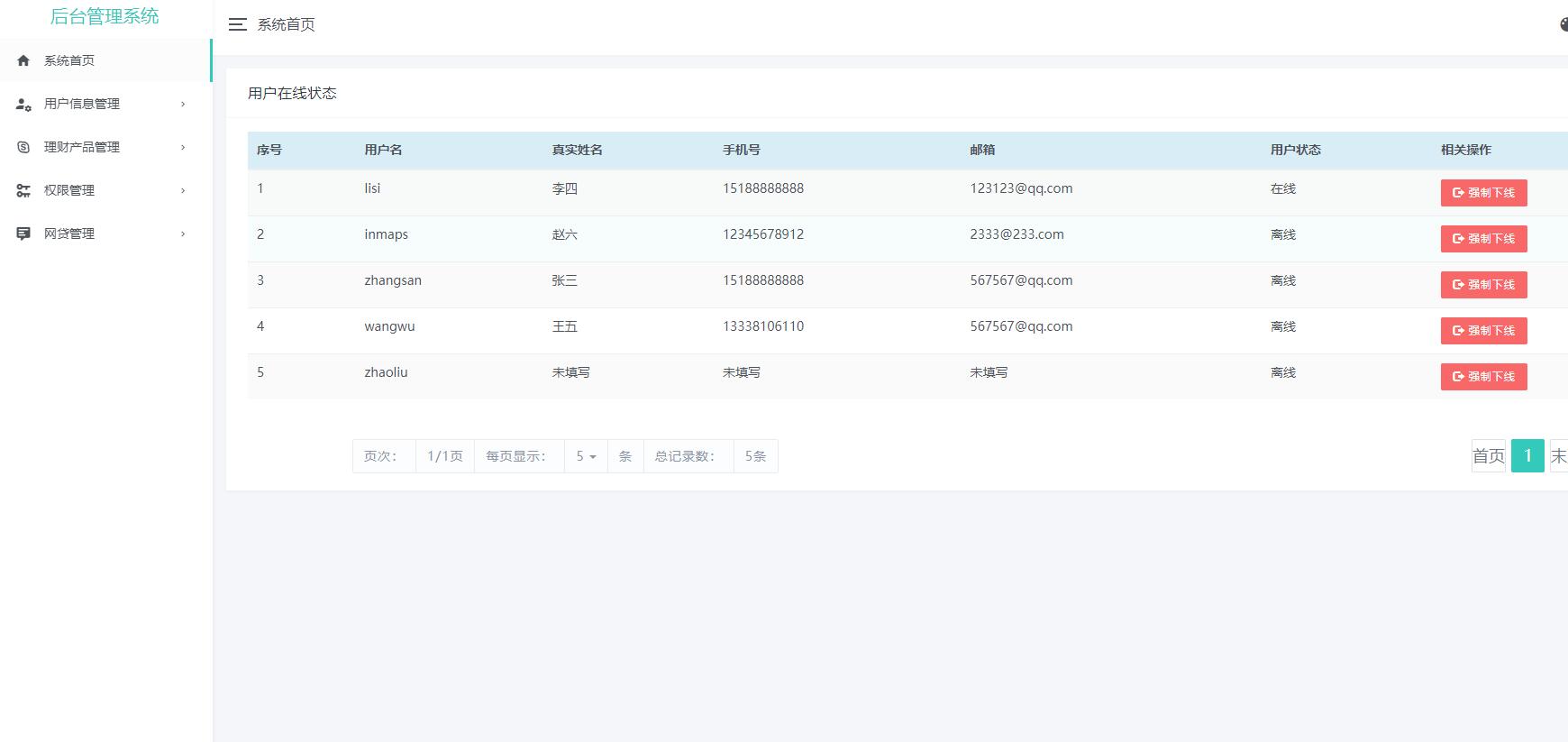Open 系统首页 in the sidebar
Viewport: 1568px width, 742px height.
105,60
